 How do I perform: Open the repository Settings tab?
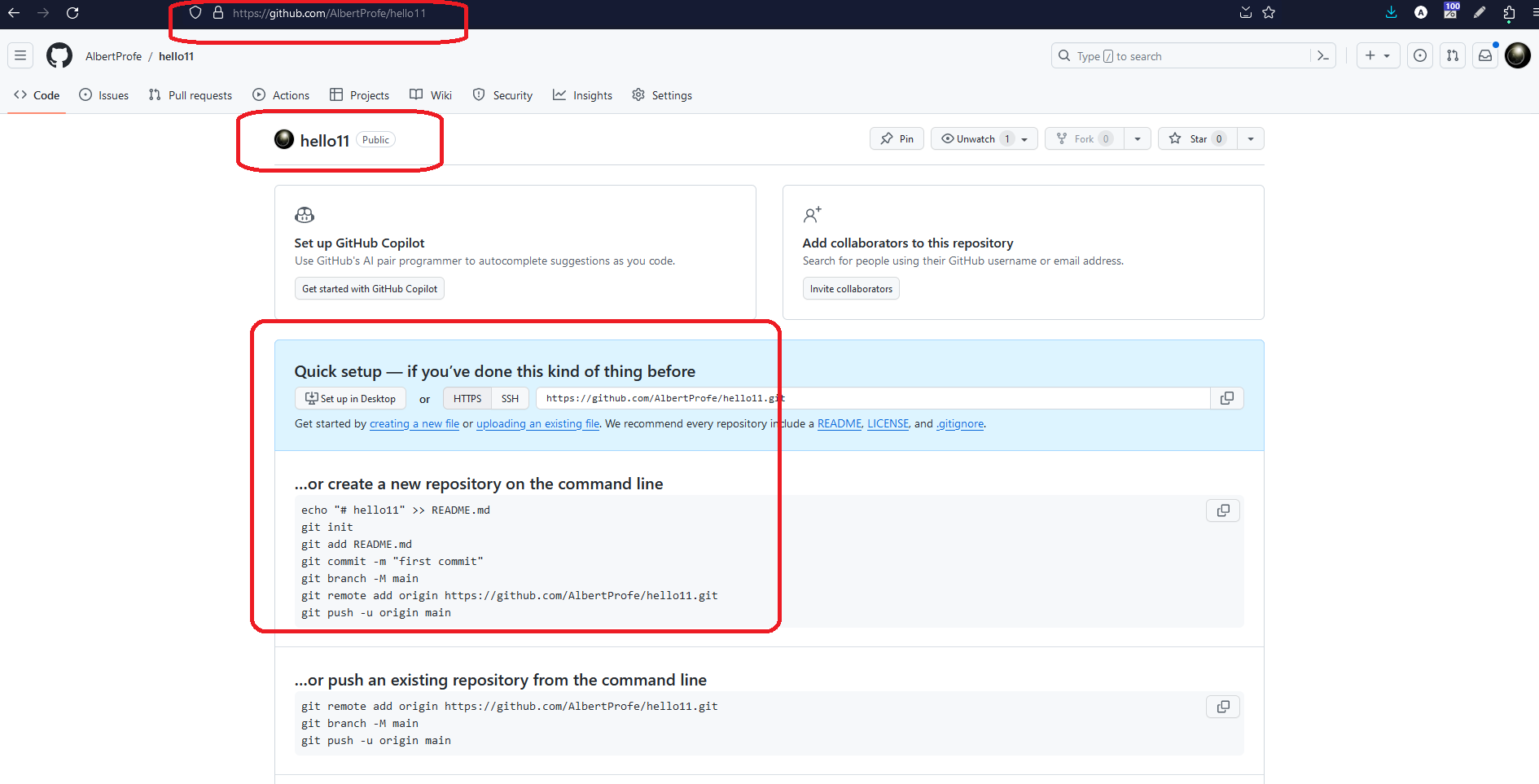click(x=662, y=95)
